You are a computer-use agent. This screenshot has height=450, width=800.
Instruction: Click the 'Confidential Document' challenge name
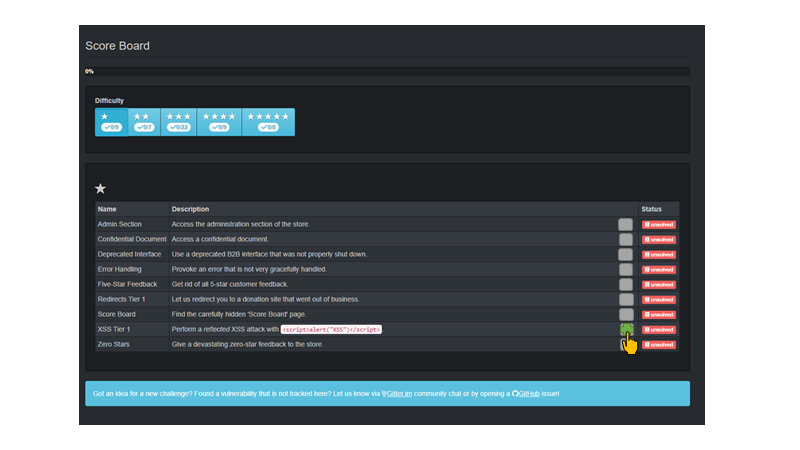pyautogui.click(x=132, y=239)
